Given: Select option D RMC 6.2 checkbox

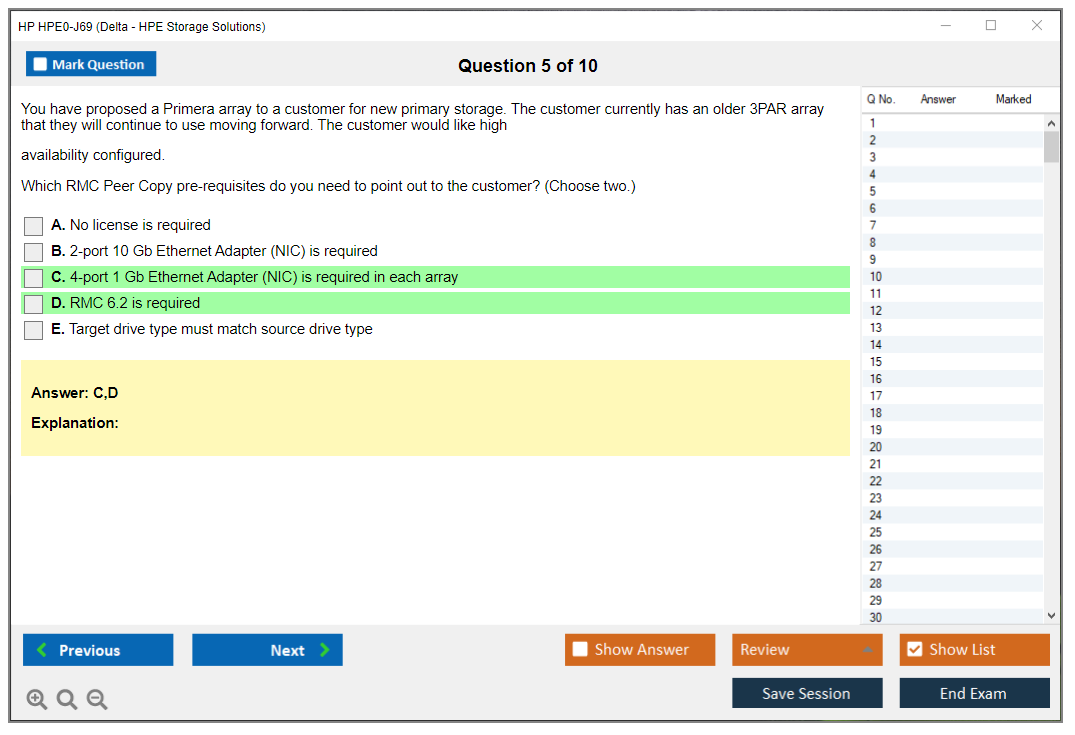Looking at the screenshot, I should 34,304.
